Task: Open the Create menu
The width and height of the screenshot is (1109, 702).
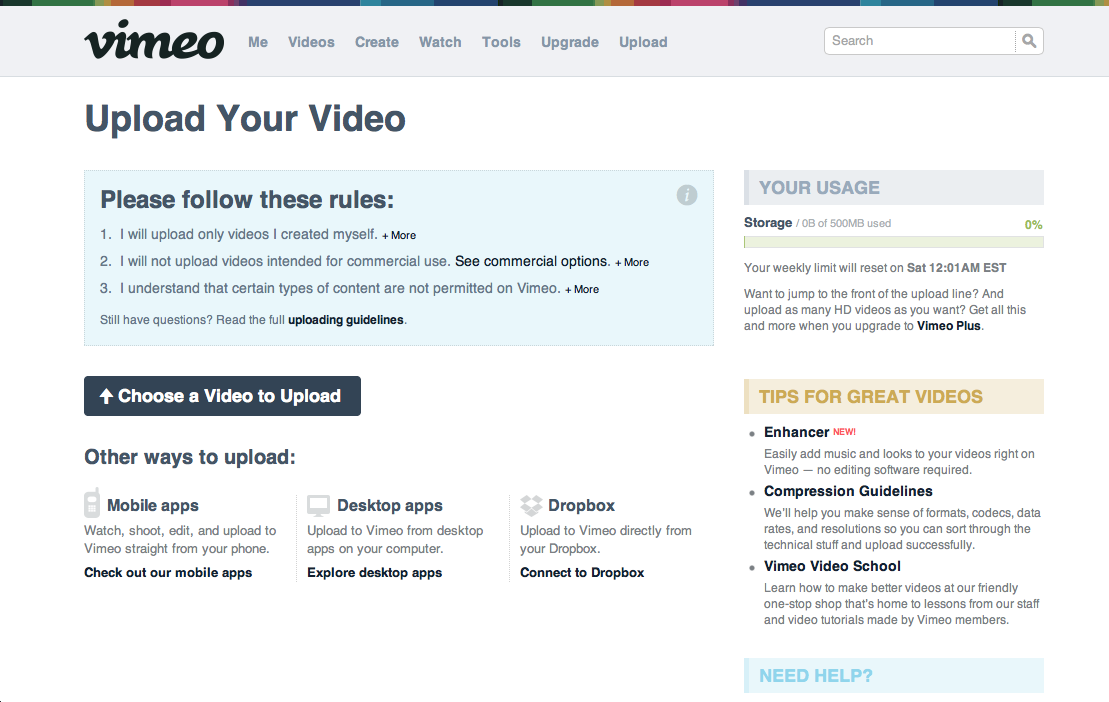Action: click(377, 42)
